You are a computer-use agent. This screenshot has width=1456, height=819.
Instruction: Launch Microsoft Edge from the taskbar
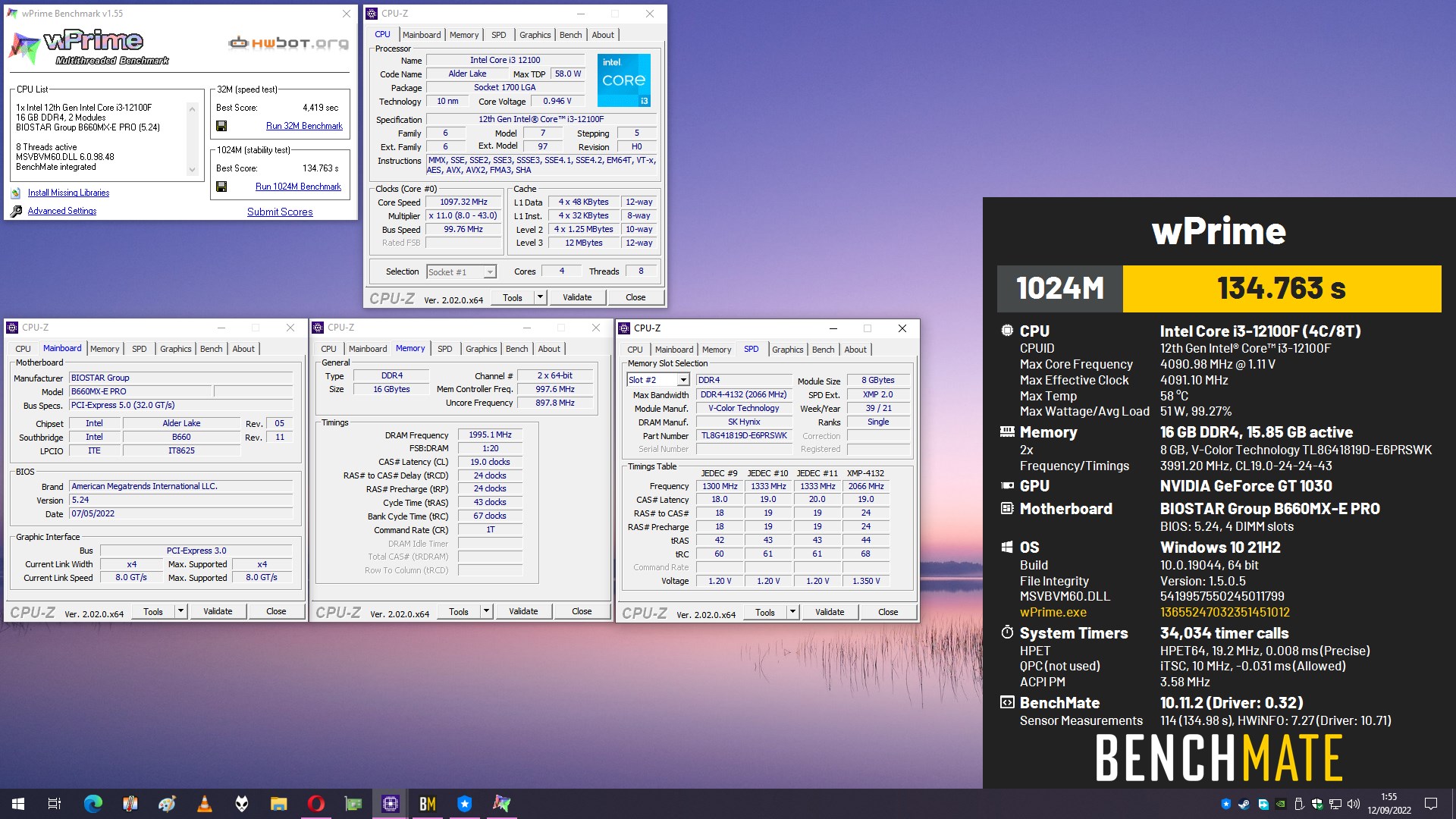pos(93,804)
